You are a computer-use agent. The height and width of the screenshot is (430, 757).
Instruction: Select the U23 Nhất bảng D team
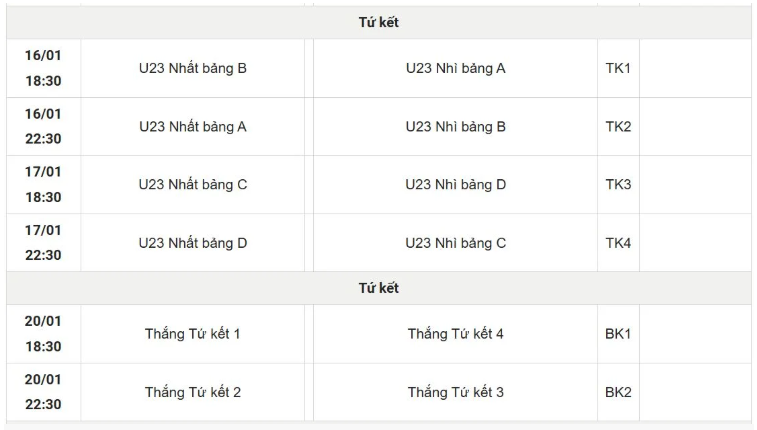193,242
